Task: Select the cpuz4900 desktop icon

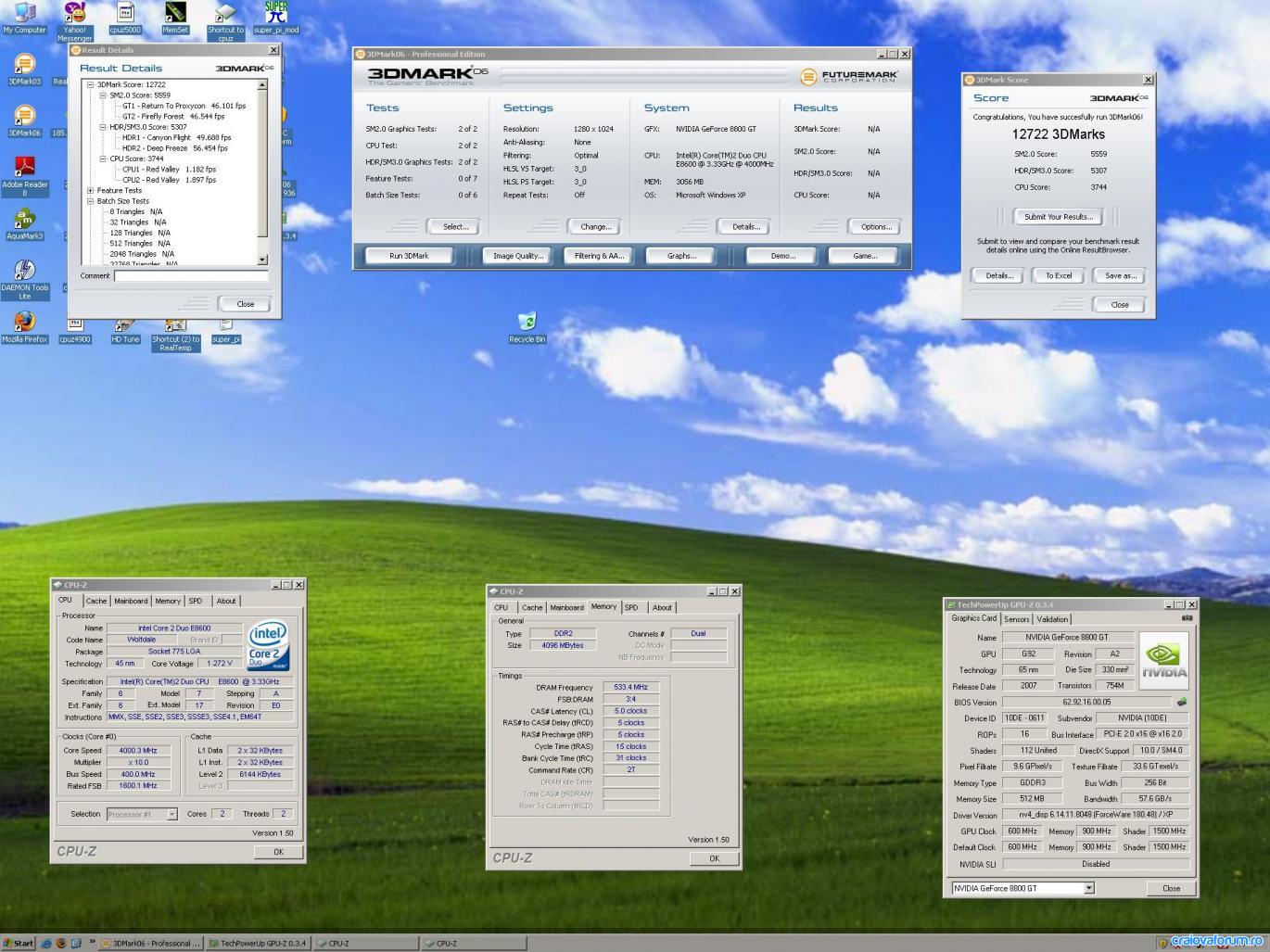Action: (75, 329)
